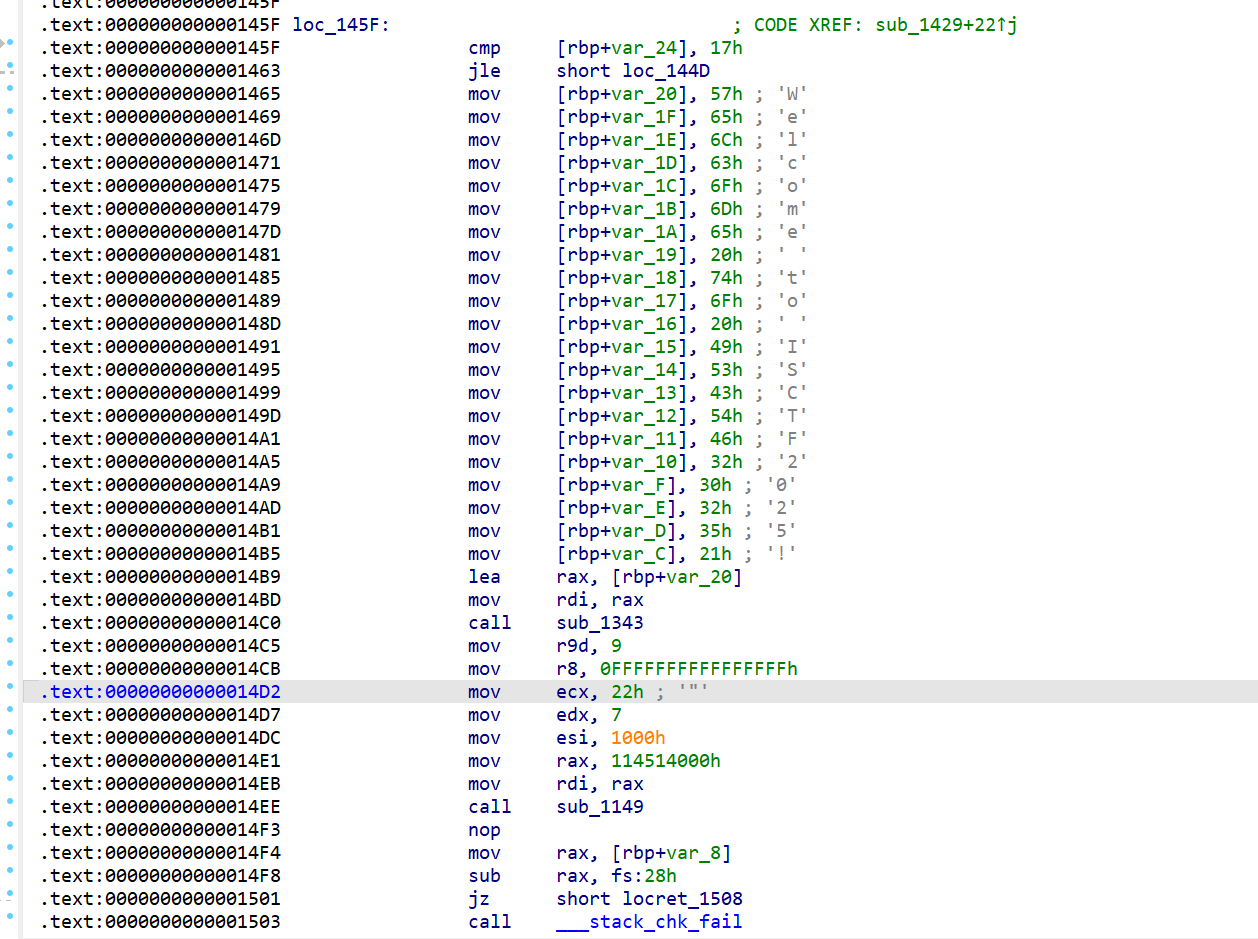This screenshot has height=939, width=1258.
Task: Click the blue dot beside the nop instruction line
Action: (10, 830)
